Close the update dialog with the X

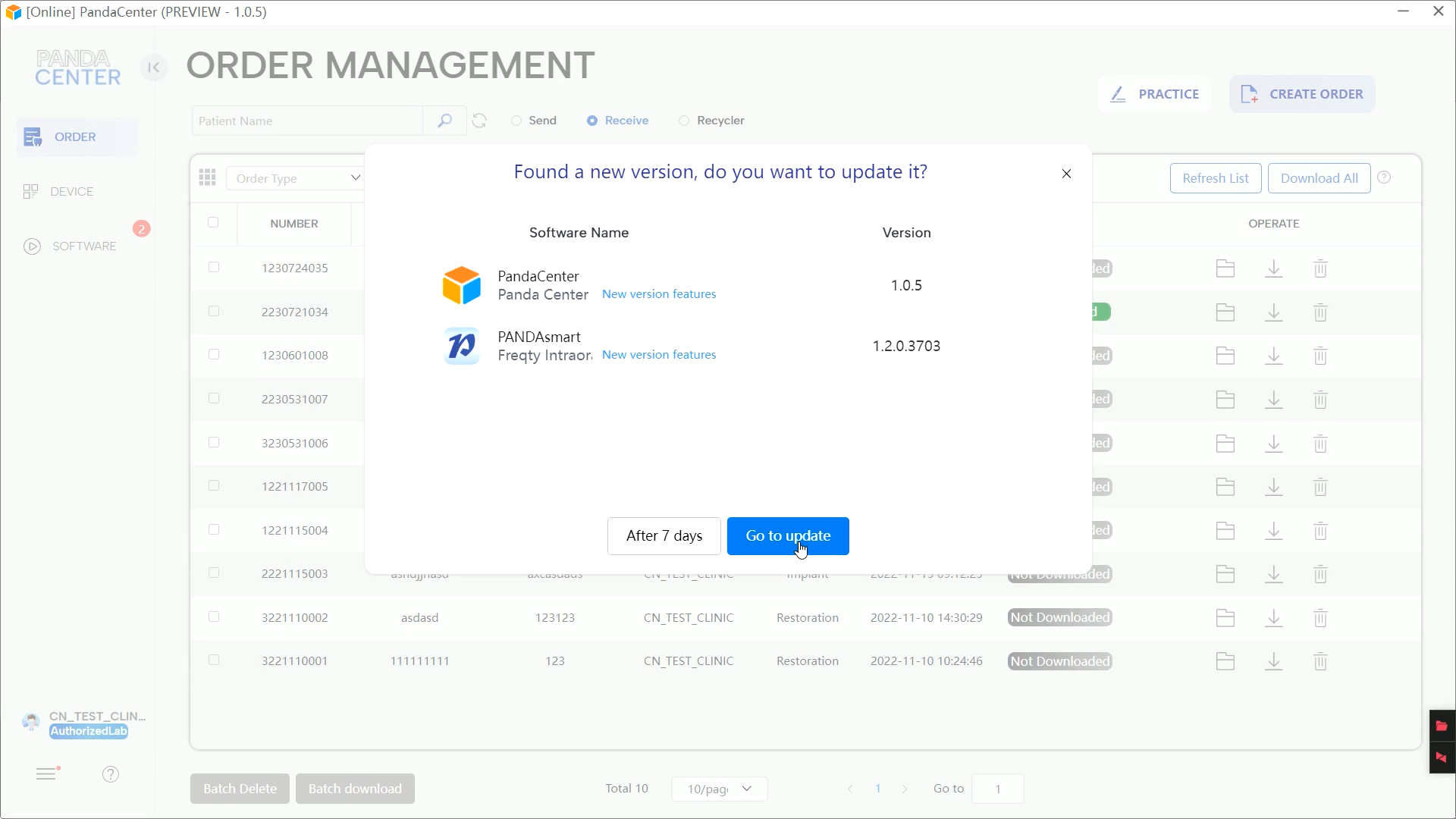pyautogui.click(x=1066, y=174)
